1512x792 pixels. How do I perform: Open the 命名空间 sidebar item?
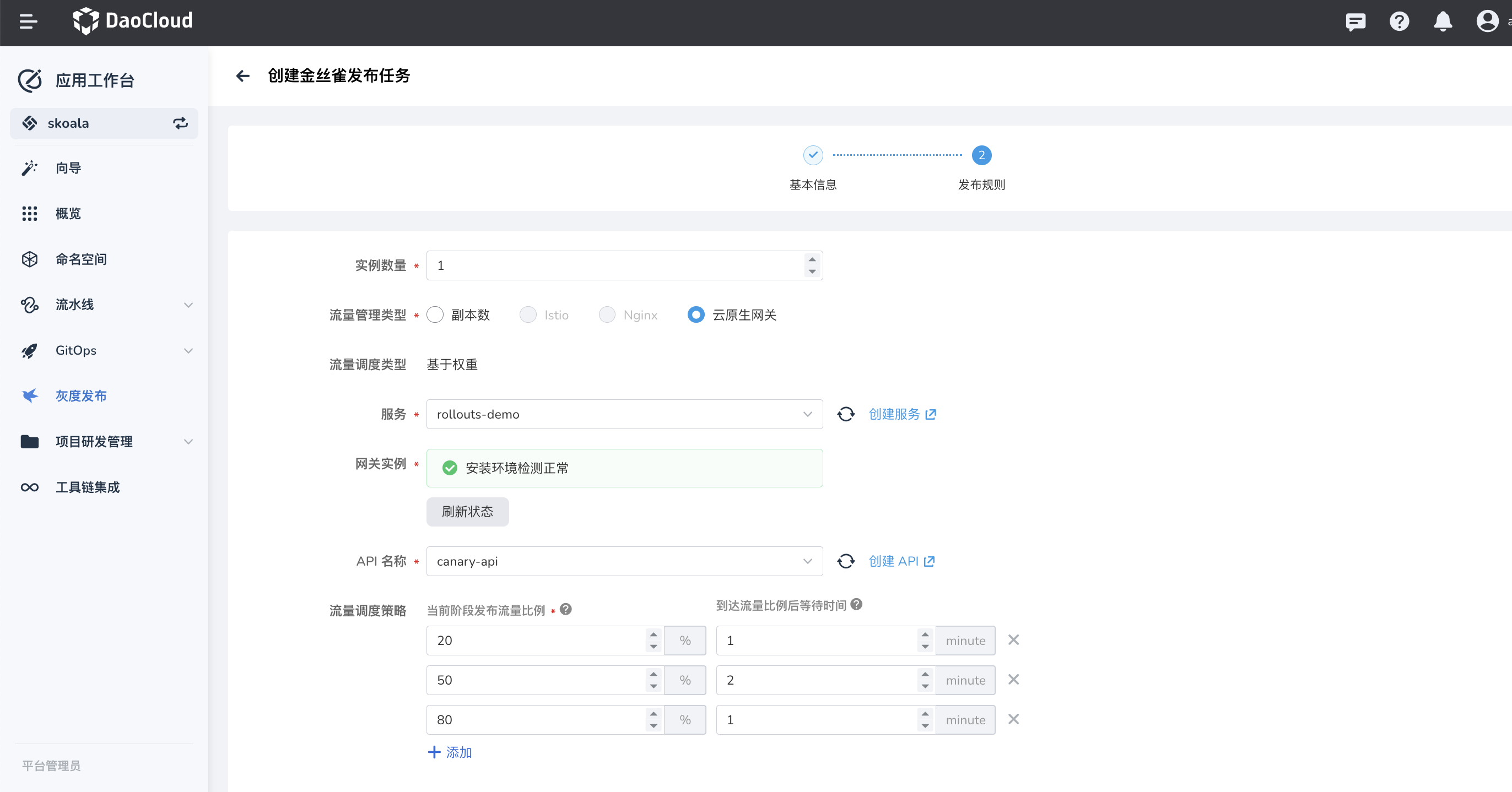click(x=81, y=259)
